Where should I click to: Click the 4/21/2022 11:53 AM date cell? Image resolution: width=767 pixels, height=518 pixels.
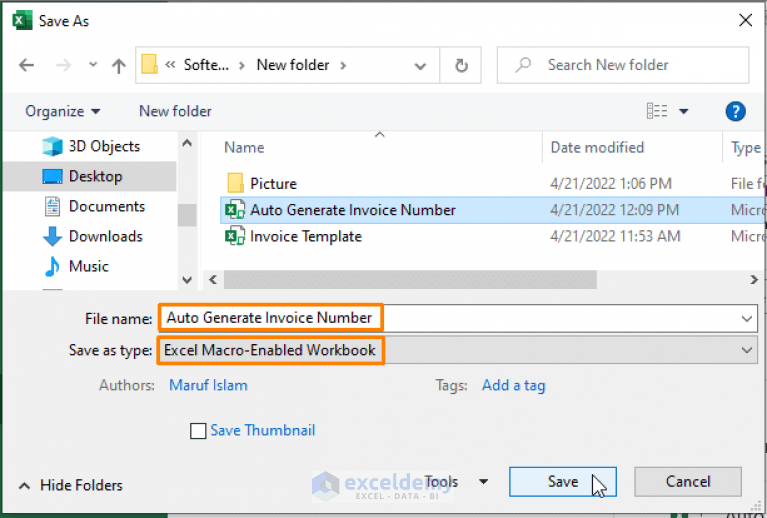(x=615, y=237)
